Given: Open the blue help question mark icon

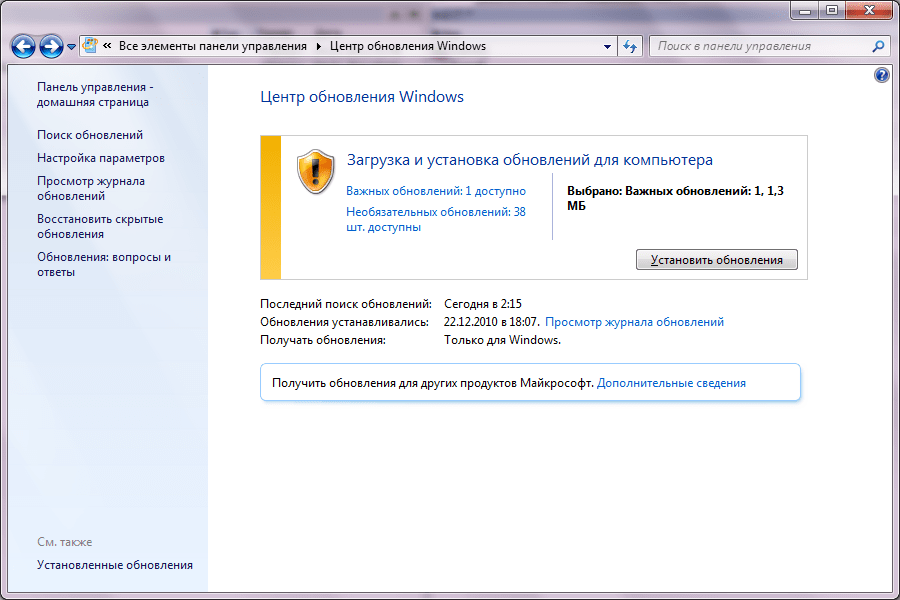Looking at the screenshot, I should [882, 75].
